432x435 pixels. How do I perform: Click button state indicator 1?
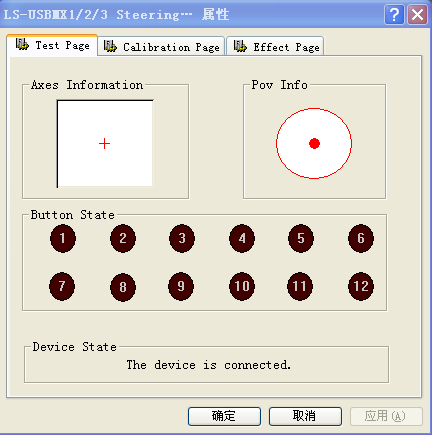pos(63,238)
